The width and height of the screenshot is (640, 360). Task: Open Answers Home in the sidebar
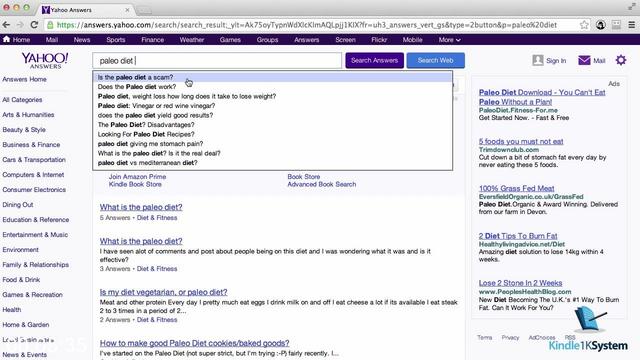(x=24, y=79)
